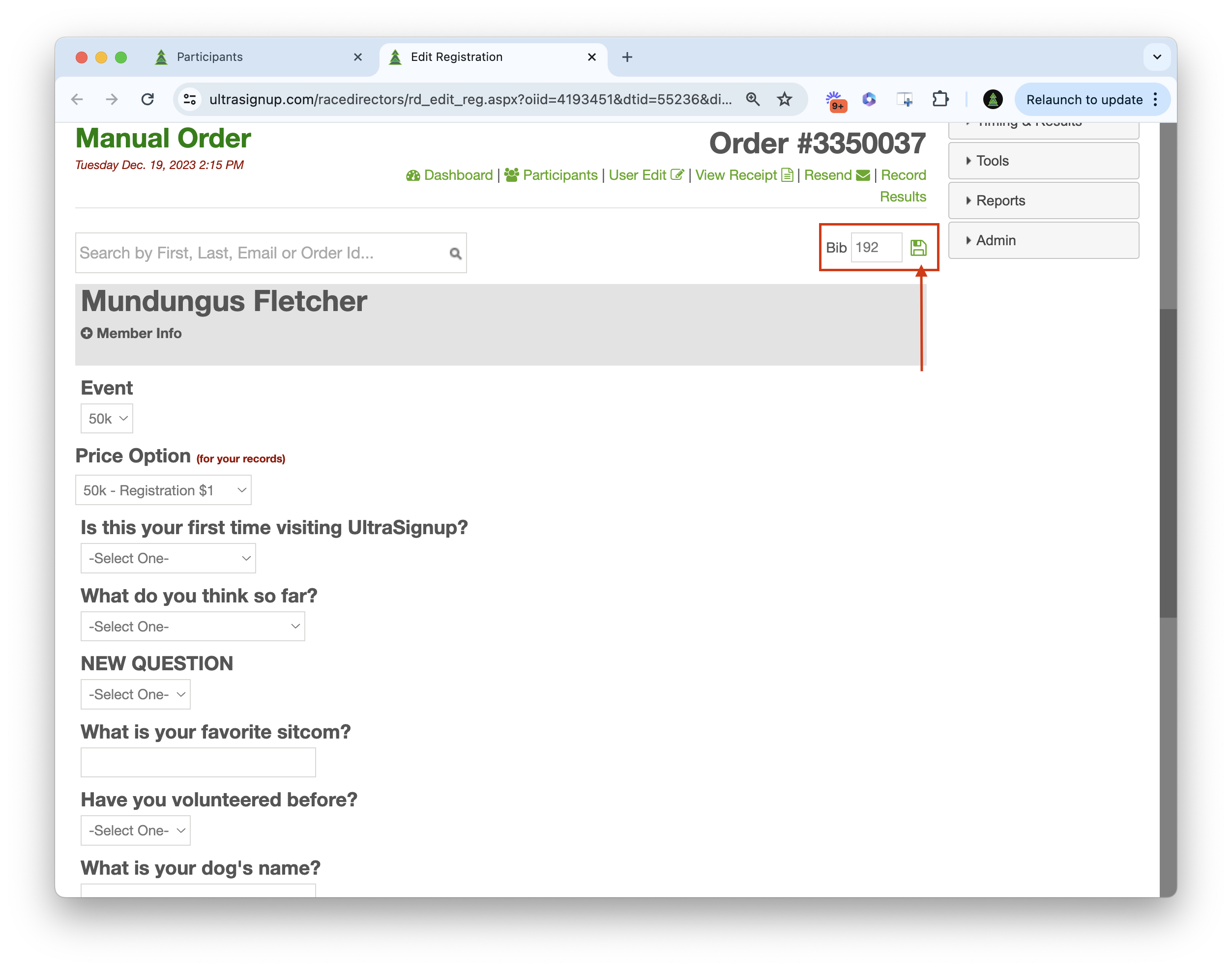Click the site settings icon beside URL
This screenshot has width=1232, height=970.
pyautogui.click(x=190, y=99)
